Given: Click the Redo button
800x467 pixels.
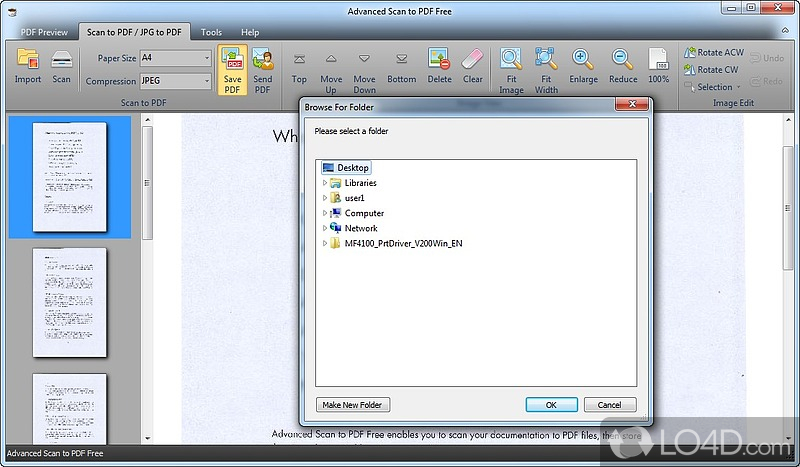Looking at the screenshot, I should [x=766, y=81].
